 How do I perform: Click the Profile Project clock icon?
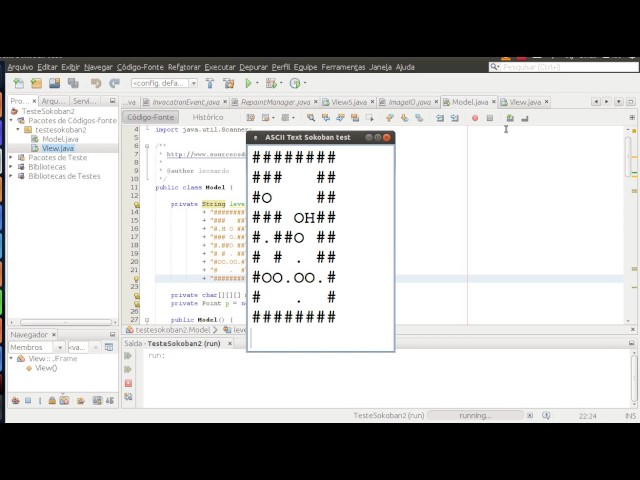[295, 83]
